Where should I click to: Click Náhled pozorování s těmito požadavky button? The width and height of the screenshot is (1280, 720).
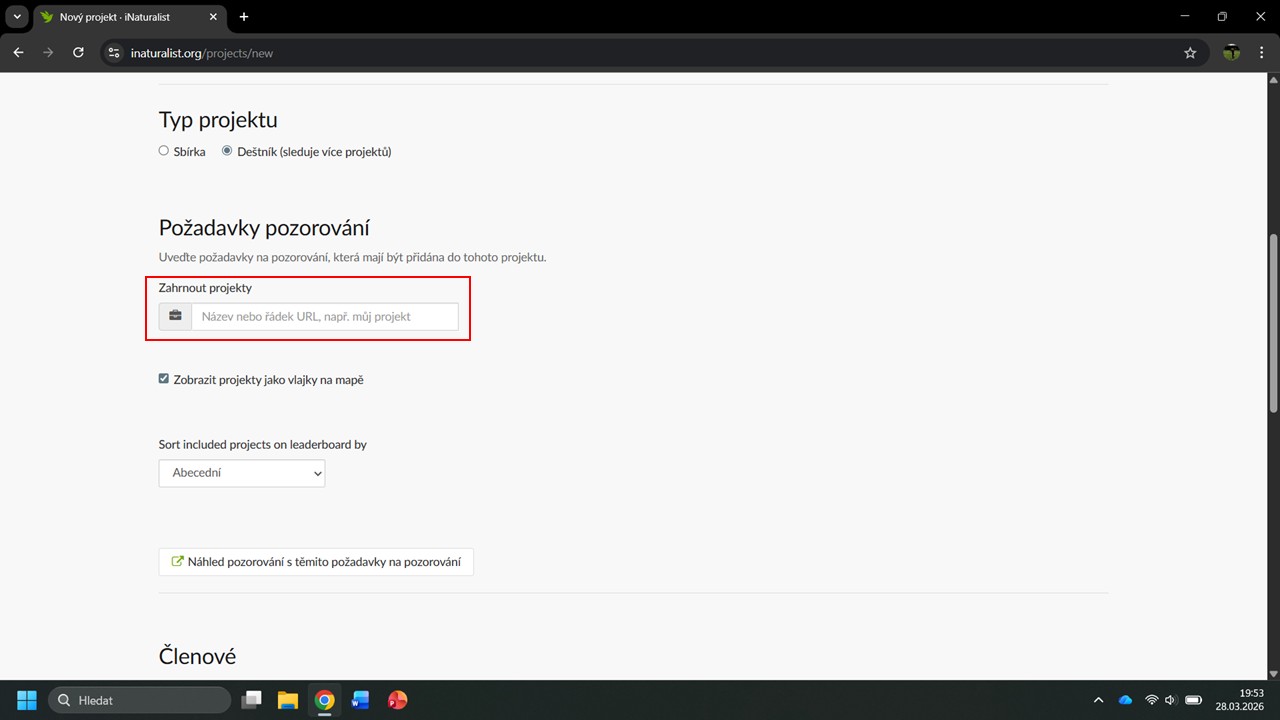point(316,562)
